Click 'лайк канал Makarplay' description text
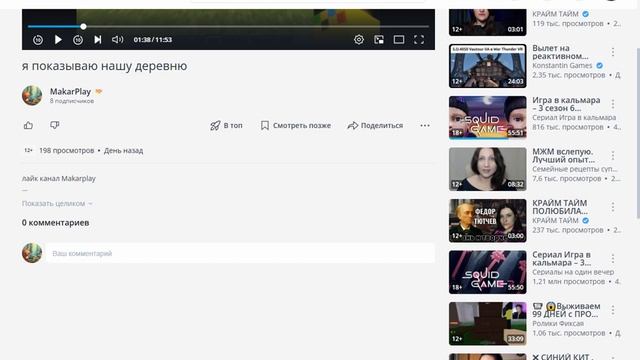 (59, 178)
